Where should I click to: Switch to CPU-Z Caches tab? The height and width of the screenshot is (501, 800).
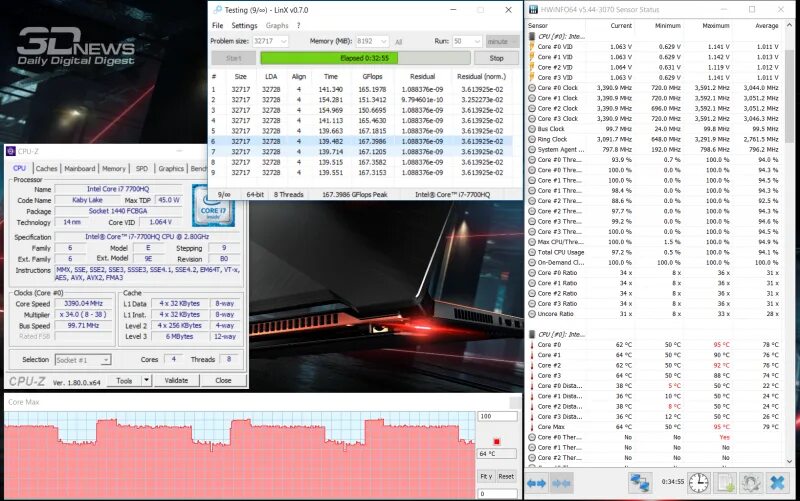tap(46, 168)
